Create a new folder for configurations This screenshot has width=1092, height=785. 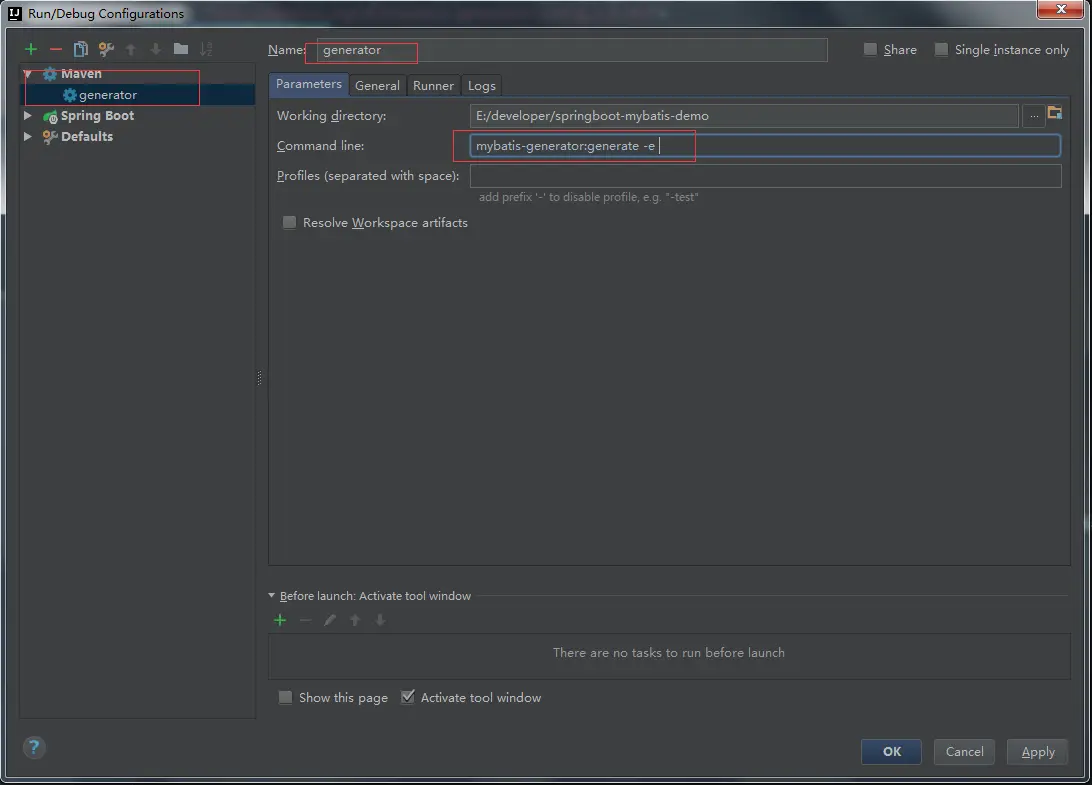pos(181,49)
